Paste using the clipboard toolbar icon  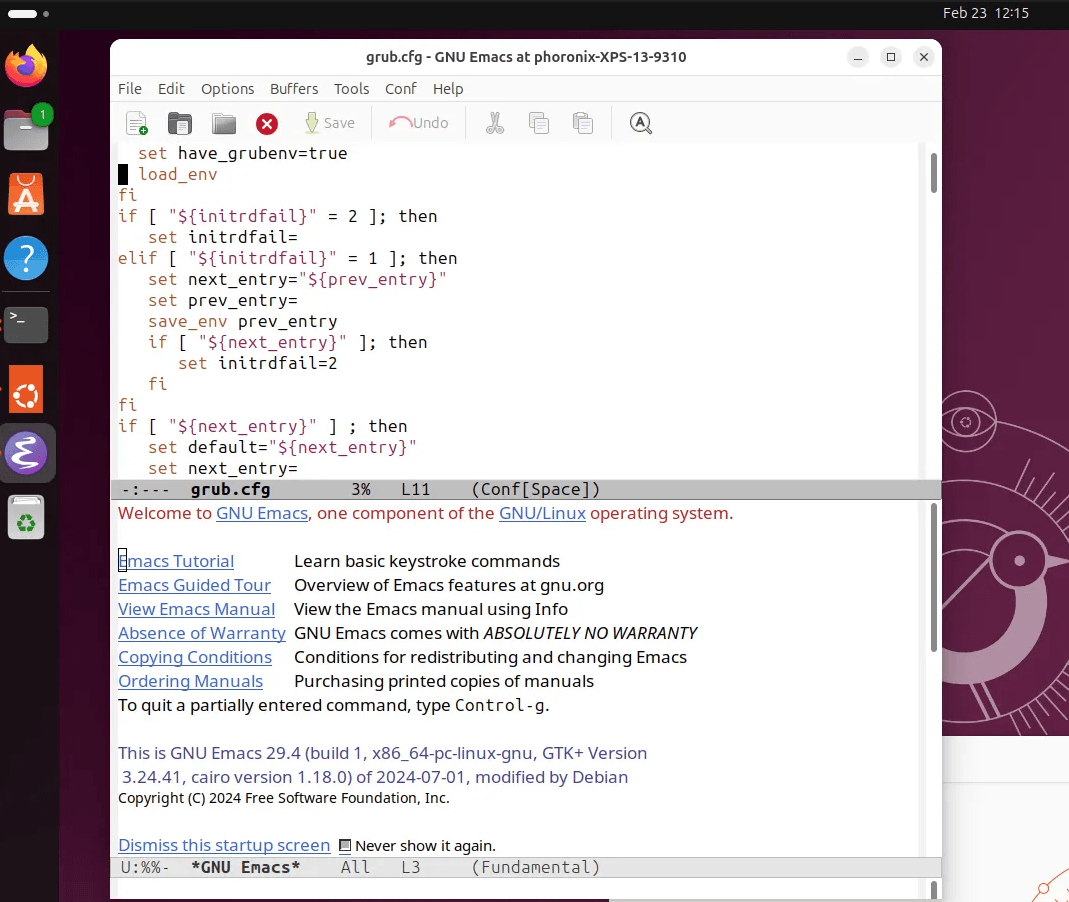coord(583,123)
